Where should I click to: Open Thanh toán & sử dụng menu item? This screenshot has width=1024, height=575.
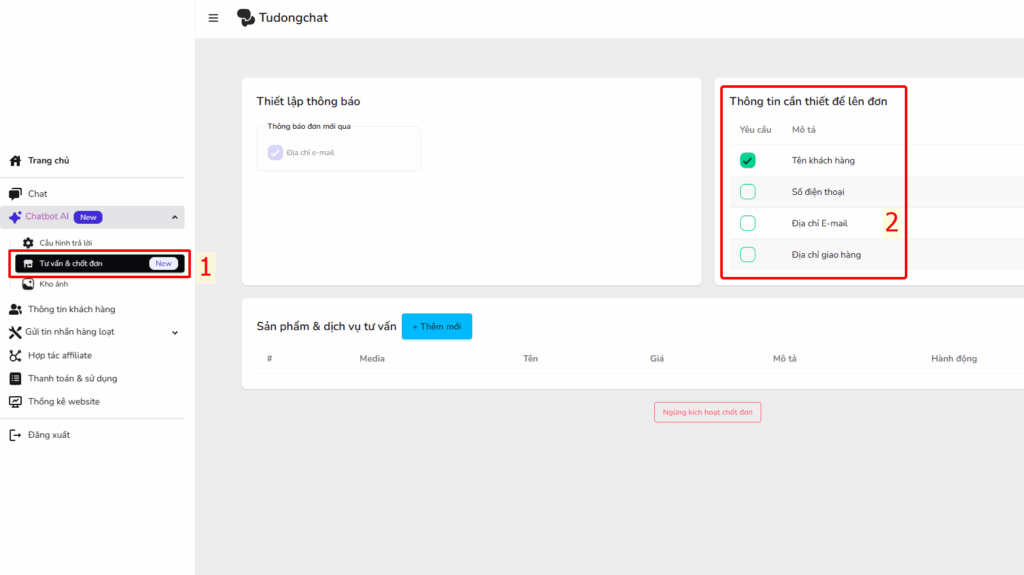pyautogui.click(x=72, y=378)
